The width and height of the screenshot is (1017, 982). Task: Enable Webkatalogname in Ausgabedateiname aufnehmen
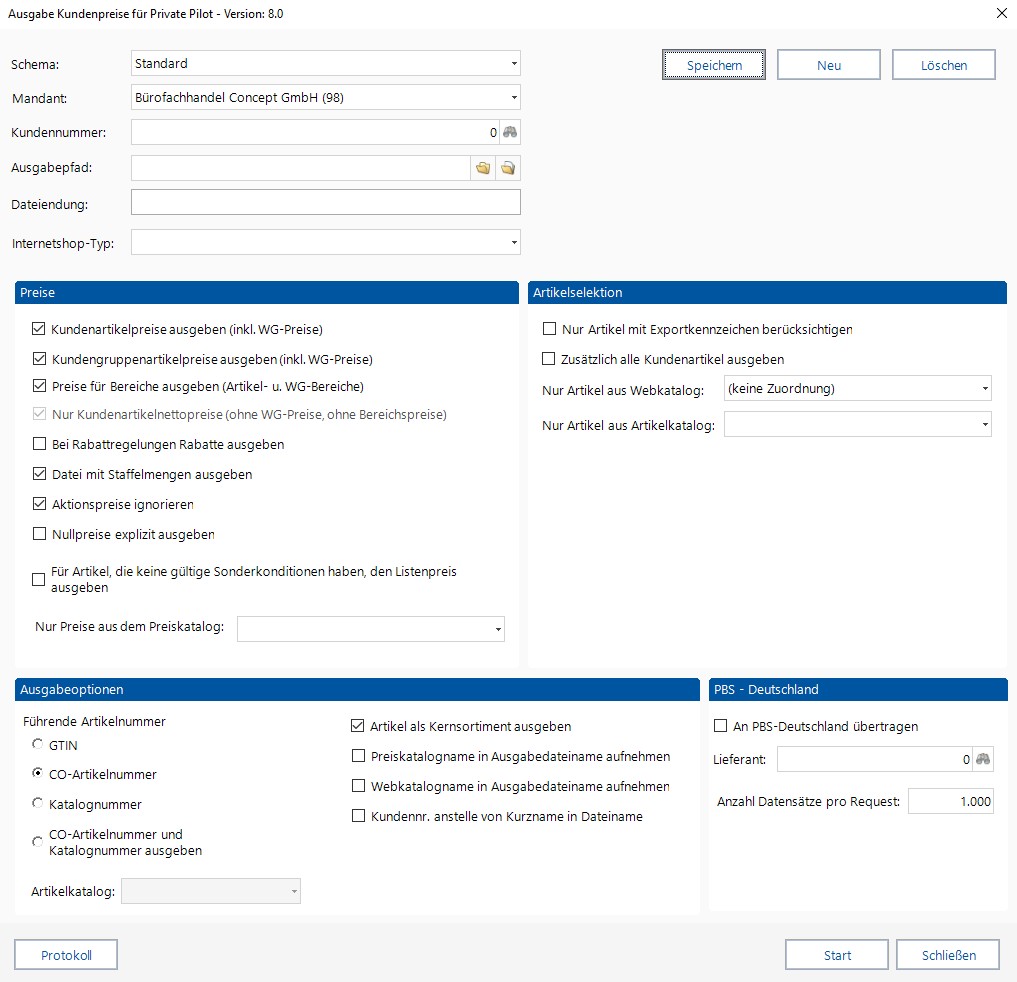[358, 785]
